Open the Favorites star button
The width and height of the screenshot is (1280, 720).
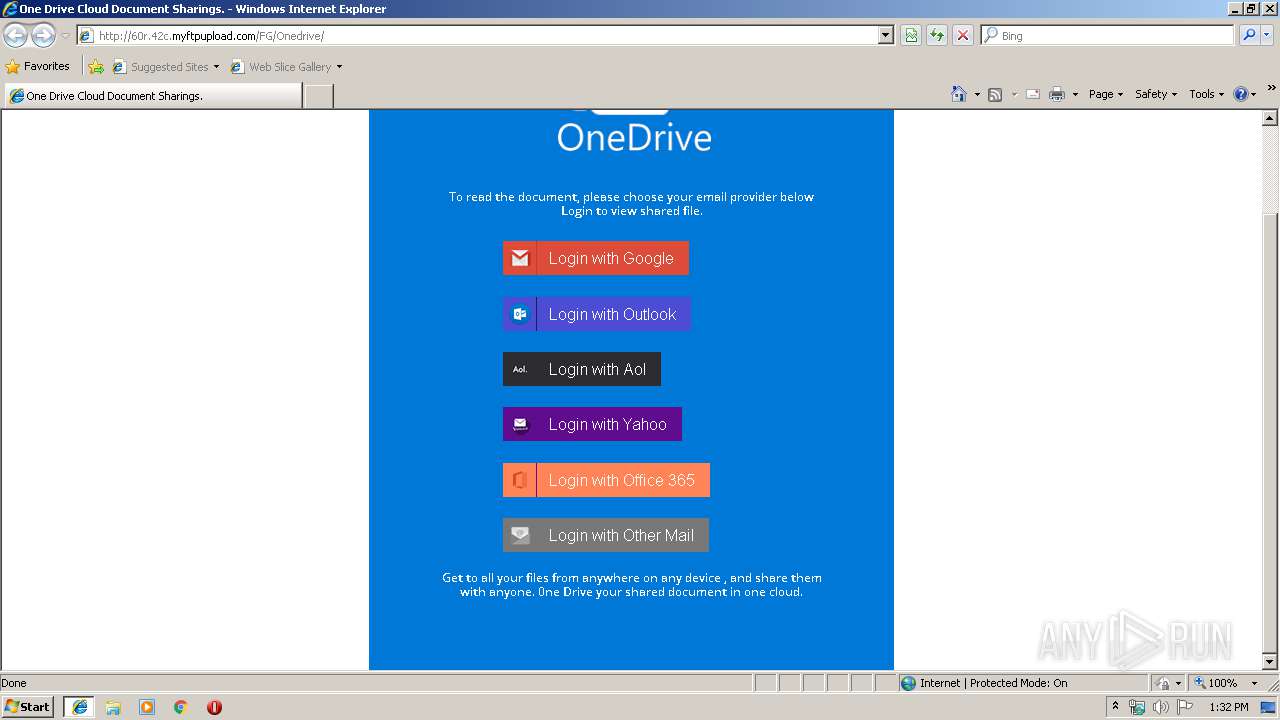click(37, 66)
